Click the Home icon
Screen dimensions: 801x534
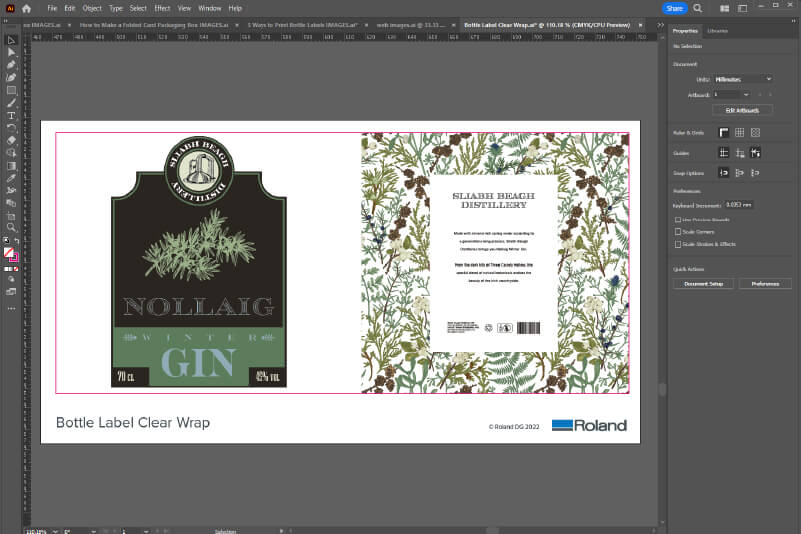point(27,8)
